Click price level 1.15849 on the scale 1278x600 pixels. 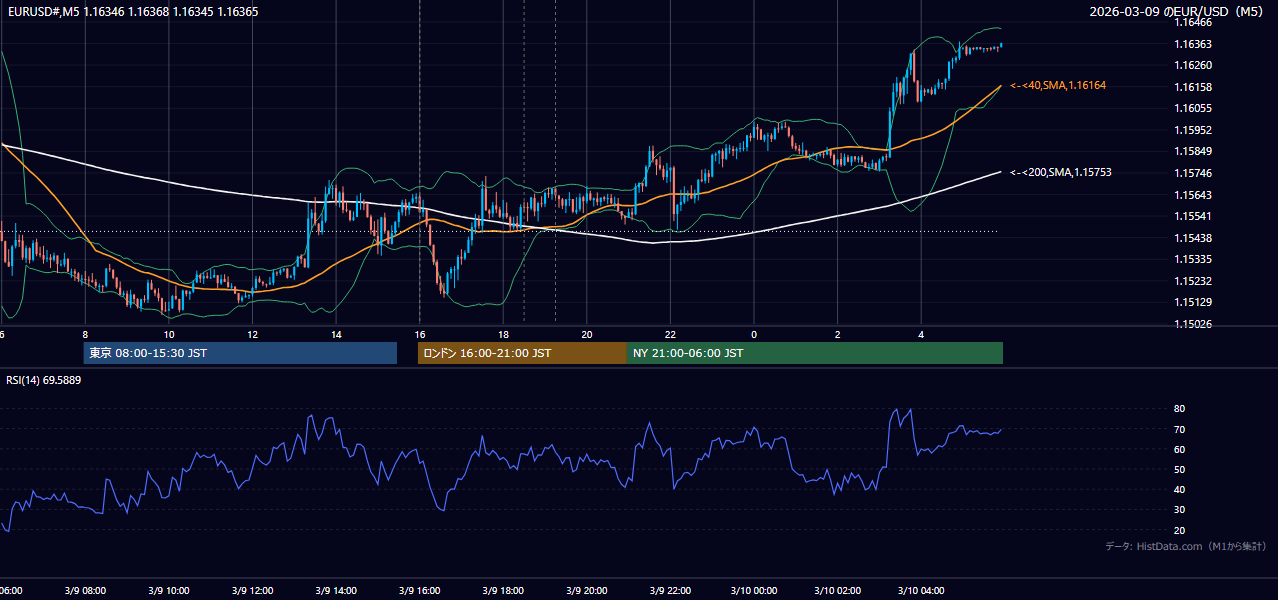(x=1193, y=152)
